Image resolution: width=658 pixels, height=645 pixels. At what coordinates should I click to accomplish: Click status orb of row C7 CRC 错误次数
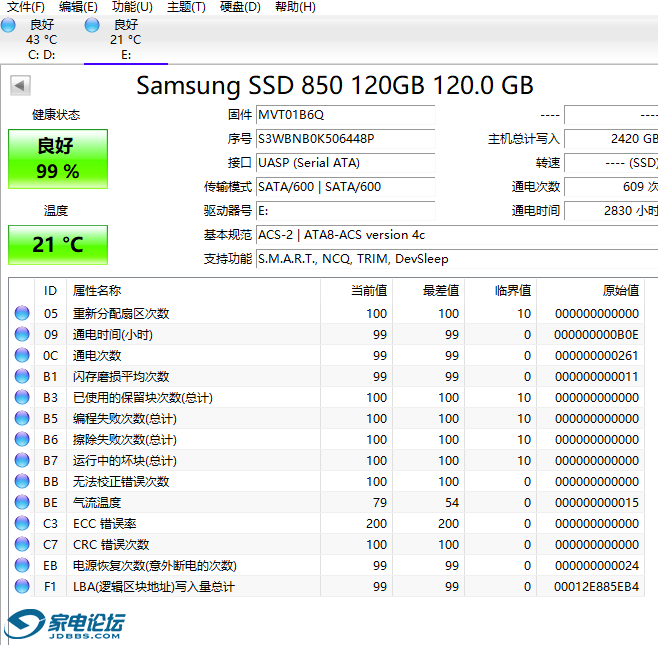tap(22, 544)
